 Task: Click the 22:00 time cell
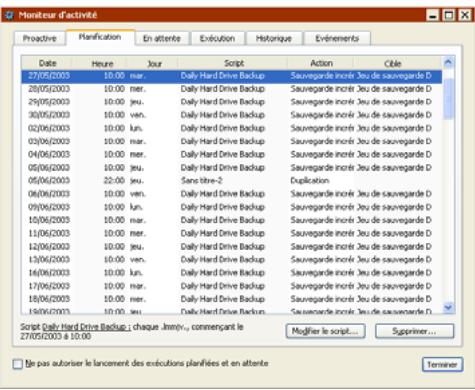[114, 181]
